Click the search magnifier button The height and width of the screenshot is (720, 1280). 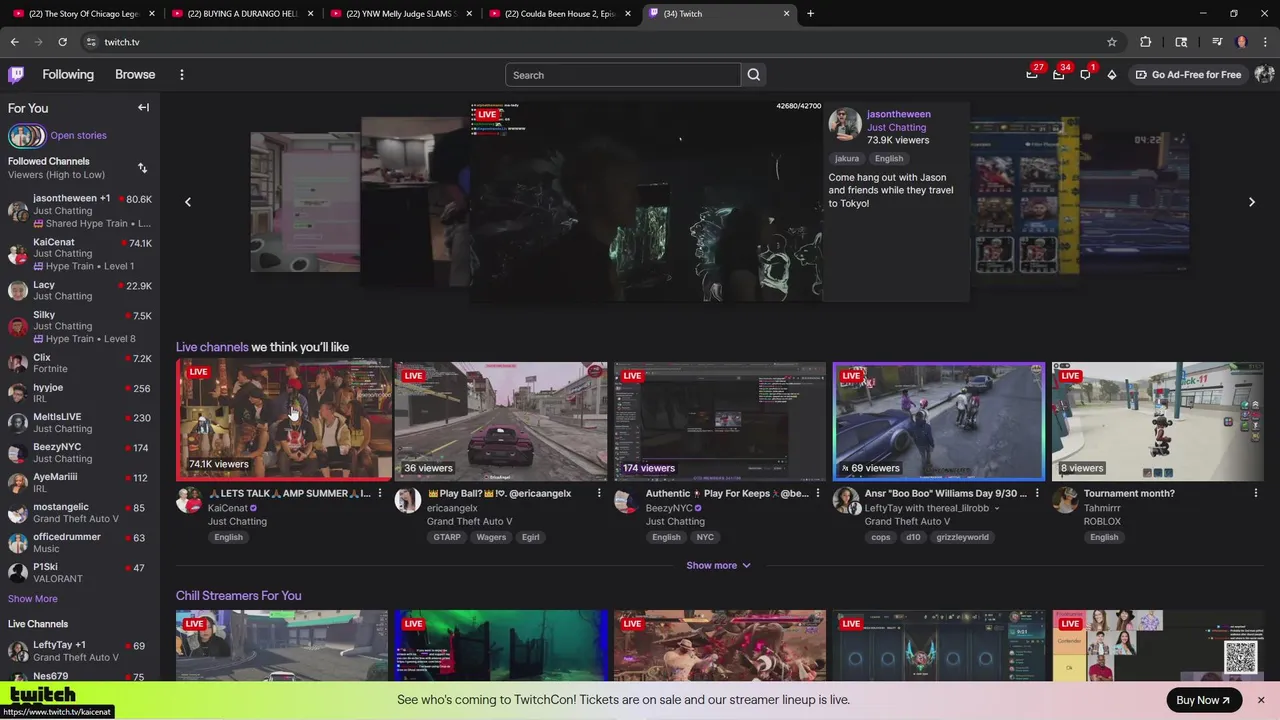(x=754, y=75)
